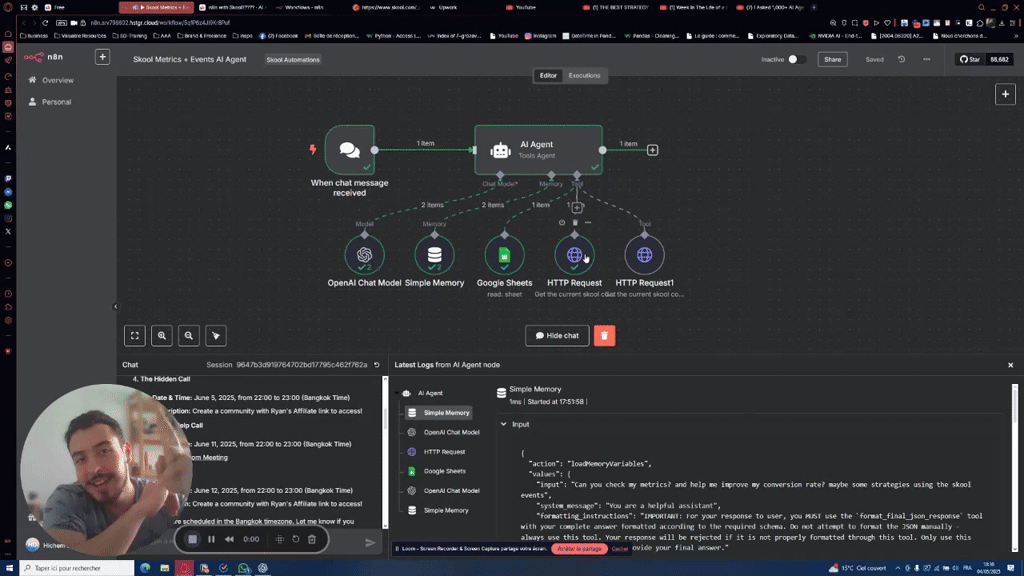
Task: Click the Skool Automations tag
Action: [x=293, y=59]
